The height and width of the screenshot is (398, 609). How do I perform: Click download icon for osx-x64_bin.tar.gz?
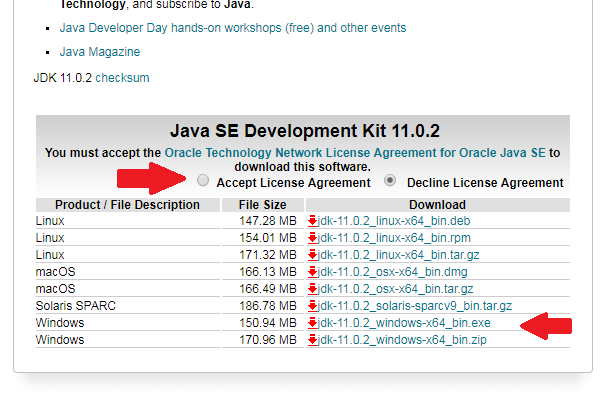pyautogui.click(x=312, y=289)
